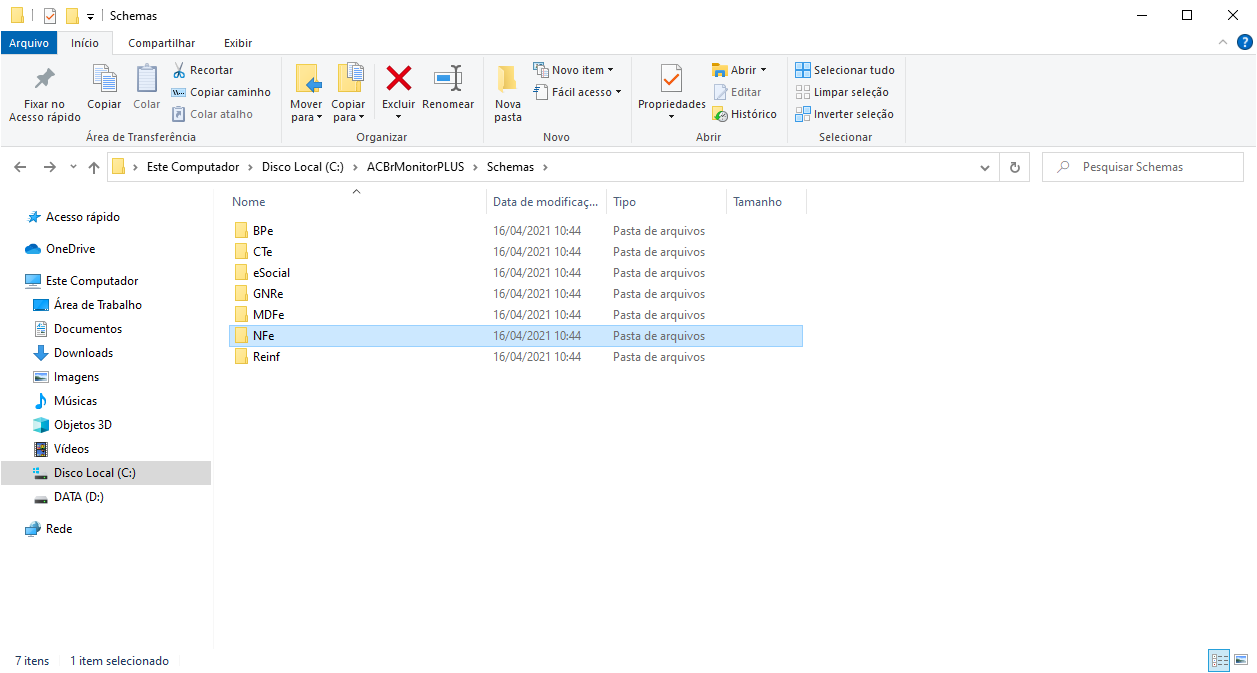Create a folder with the Nova pasta icon
The height and width of the screenshot is (673, 1257).
coord(508,79)
